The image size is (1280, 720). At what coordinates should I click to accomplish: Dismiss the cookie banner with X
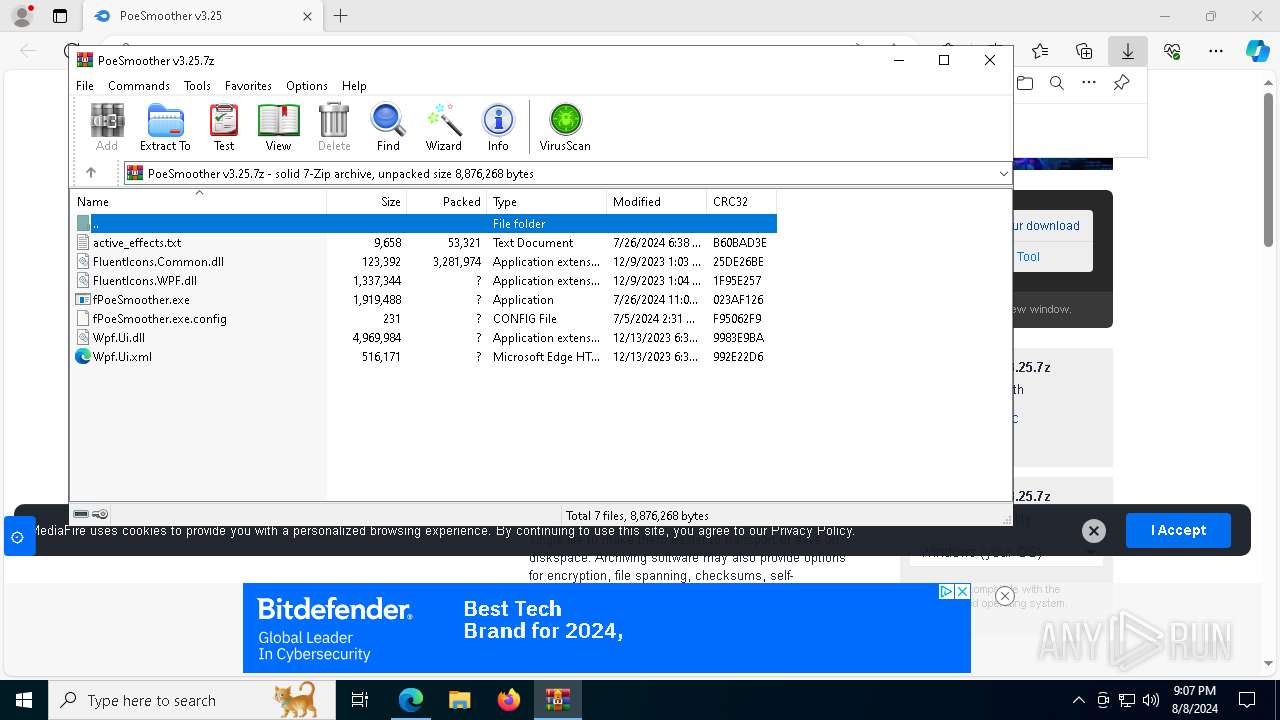coord(1094,531)
